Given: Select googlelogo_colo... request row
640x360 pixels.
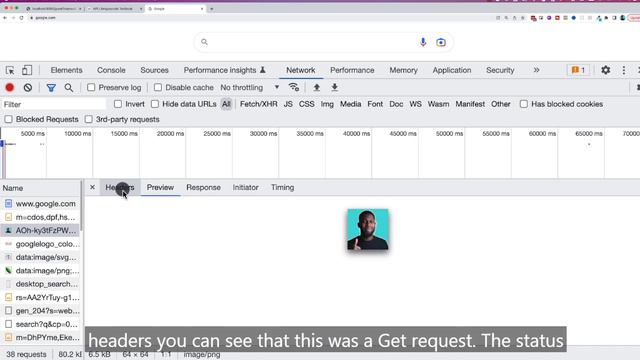Looking at the screenshot, I should [40, 244].
